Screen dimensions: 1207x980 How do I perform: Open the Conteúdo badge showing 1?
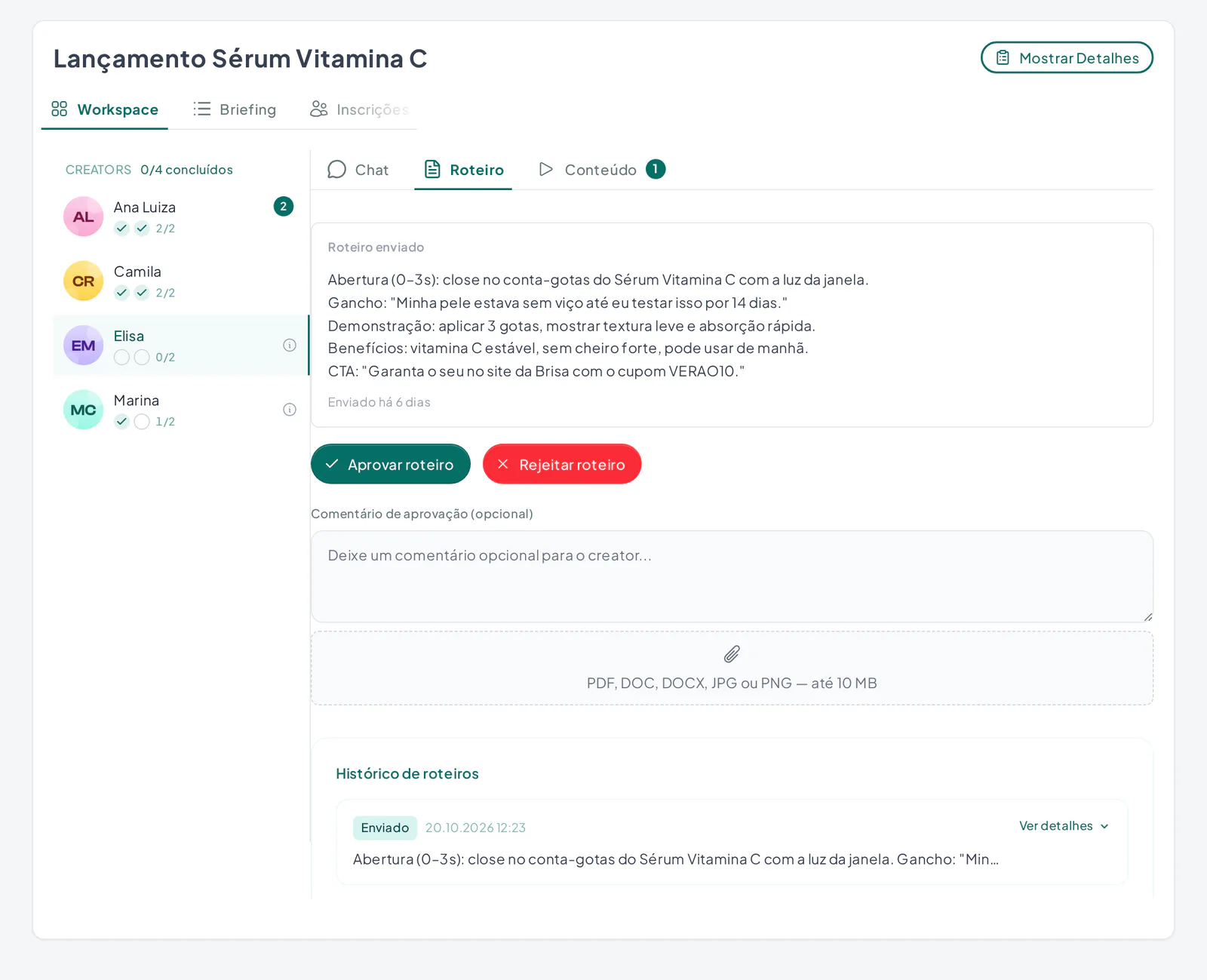(x=656, y=169)
